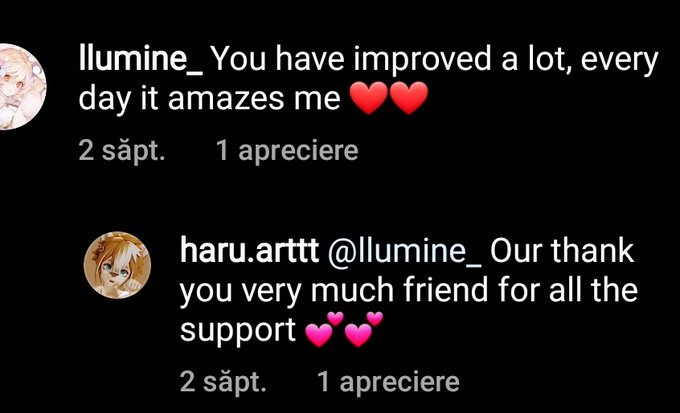This screenshot has height=413, width=680.
Task: Follow the @llumine_ mention in reply
Action: (404, 252)
